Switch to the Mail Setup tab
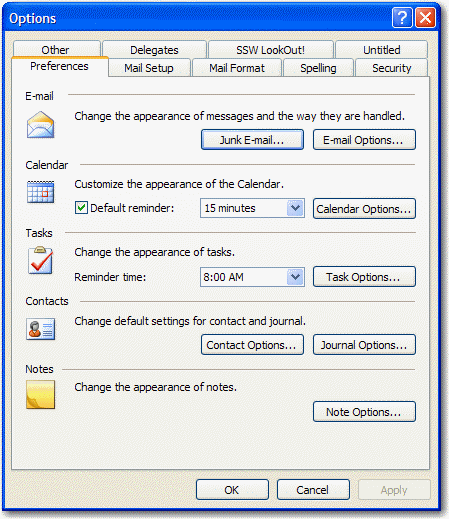This screenshot has height=519, width=449. (149, 68)
